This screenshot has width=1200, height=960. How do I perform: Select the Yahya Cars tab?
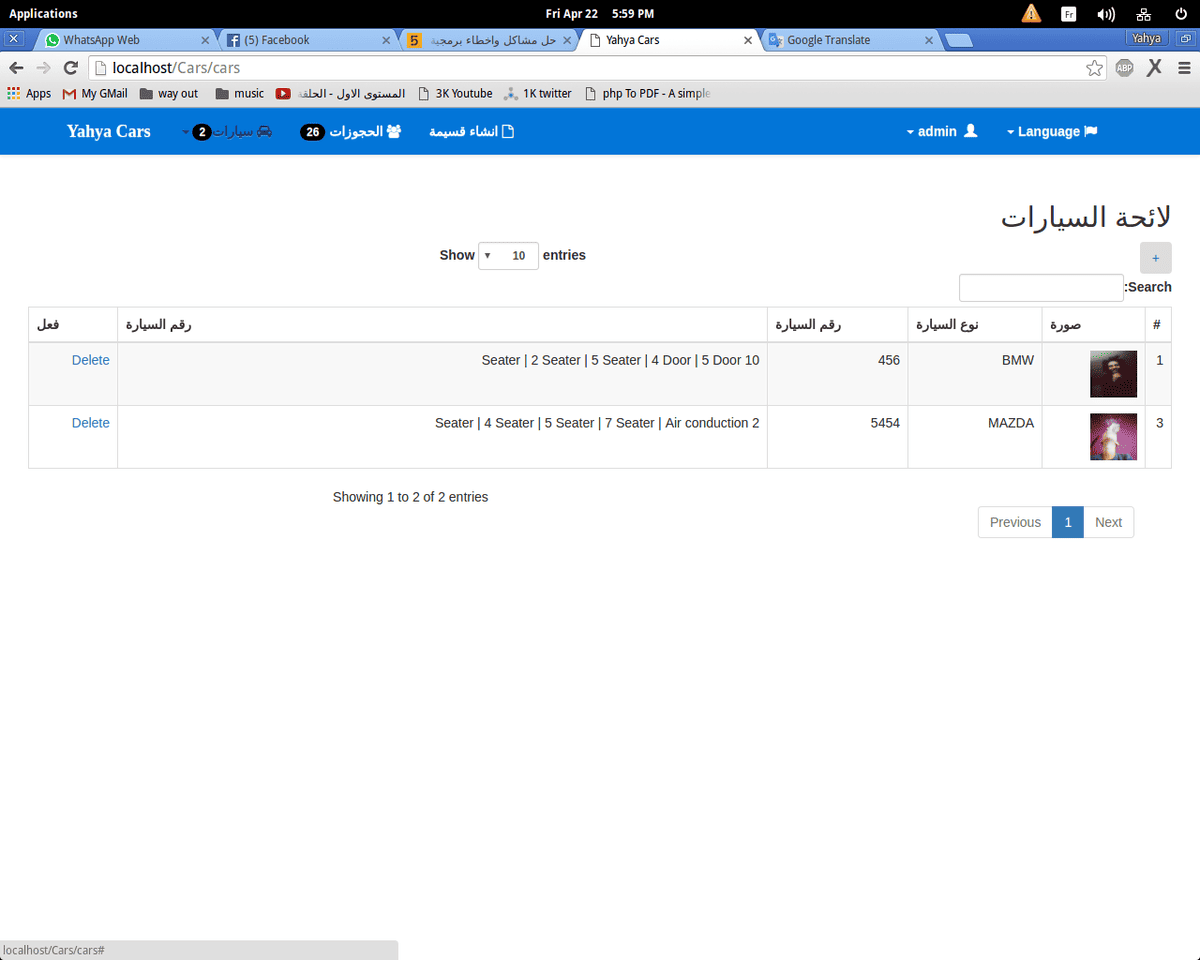tap(670, 40)
